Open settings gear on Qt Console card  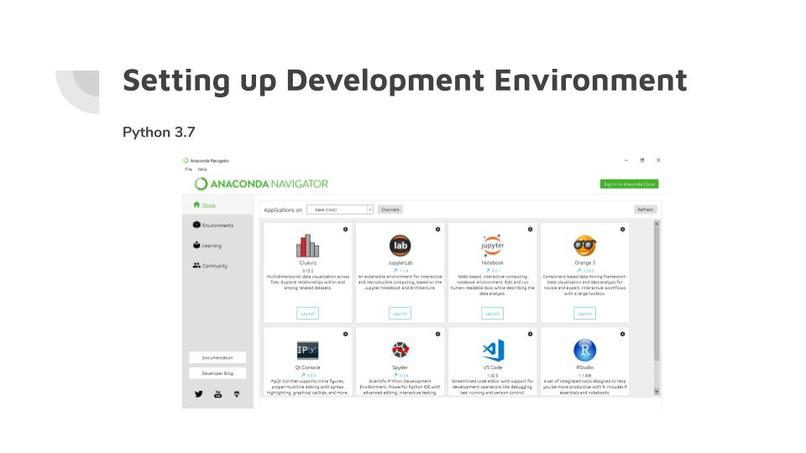(x=345, y=334)
